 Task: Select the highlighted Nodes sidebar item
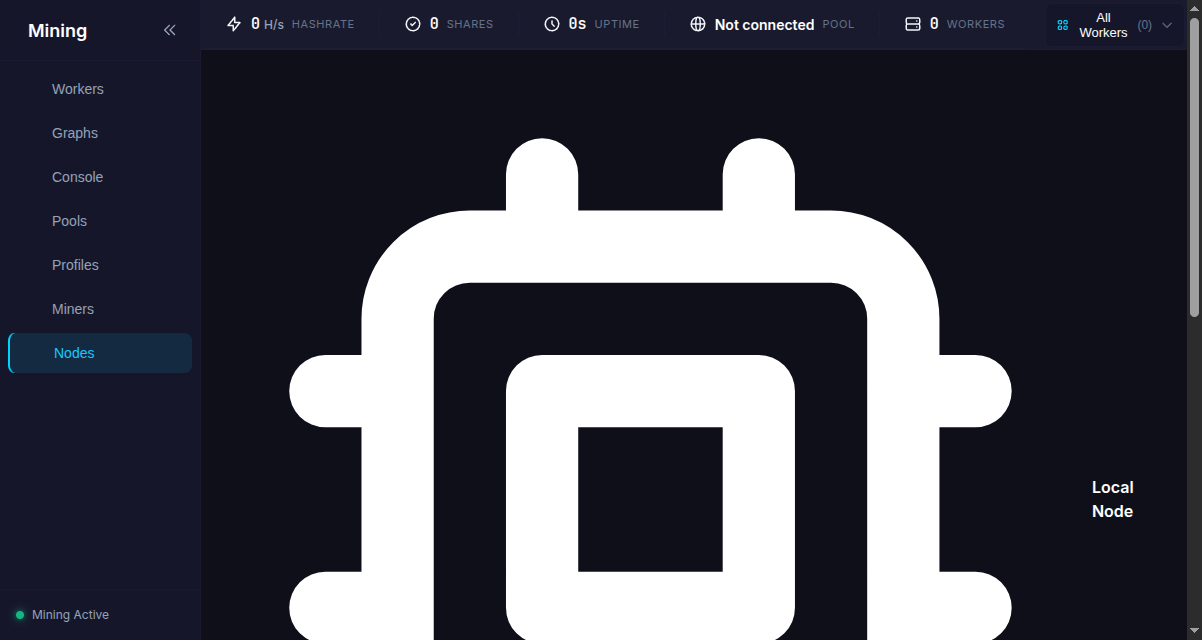pyautogui.click(x=74, y=353)
